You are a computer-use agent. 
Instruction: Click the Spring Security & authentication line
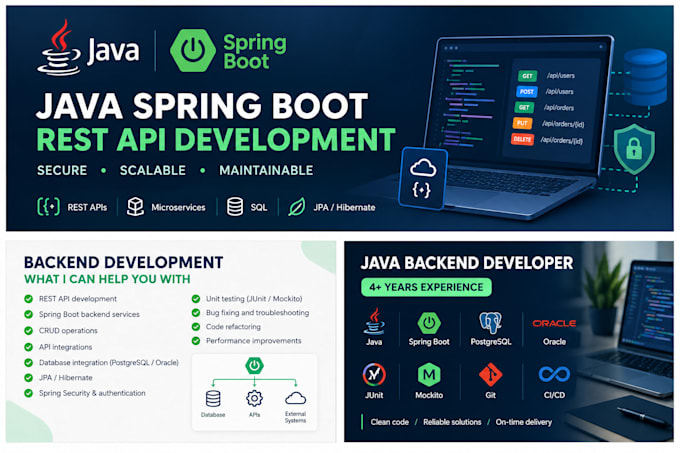point(92,393)
